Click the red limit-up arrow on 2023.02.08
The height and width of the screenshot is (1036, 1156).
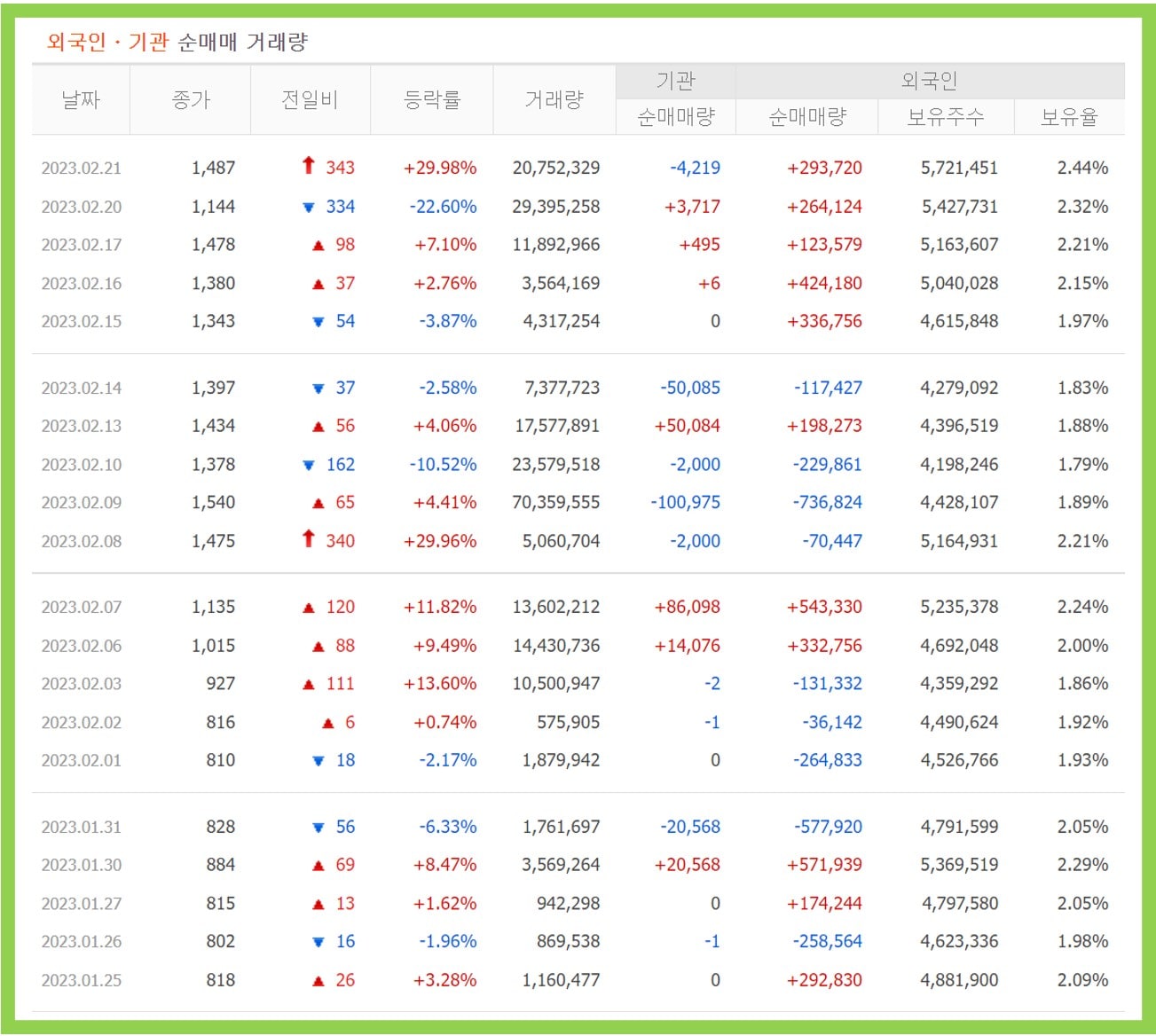(x=308, y=540)
